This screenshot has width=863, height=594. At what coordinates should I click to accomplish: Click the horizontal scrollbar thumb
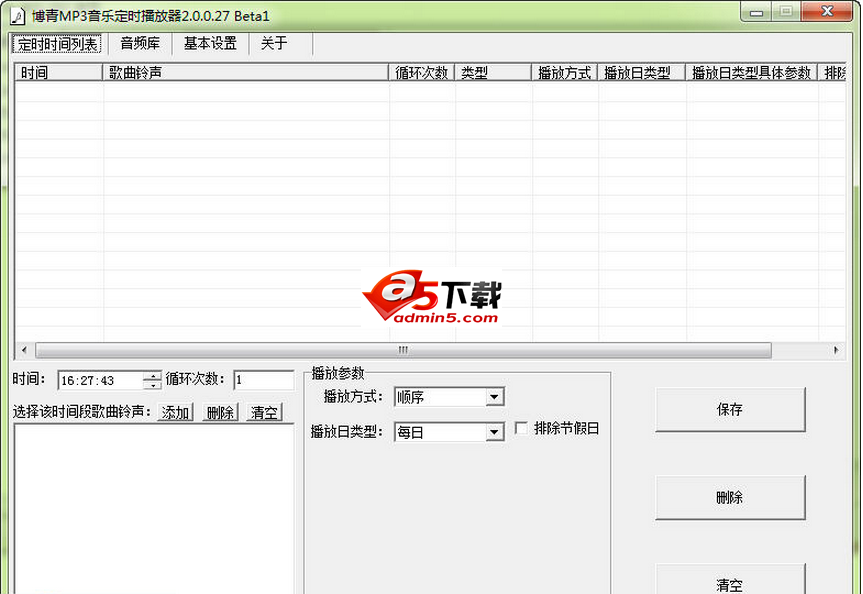pos(403,350)
